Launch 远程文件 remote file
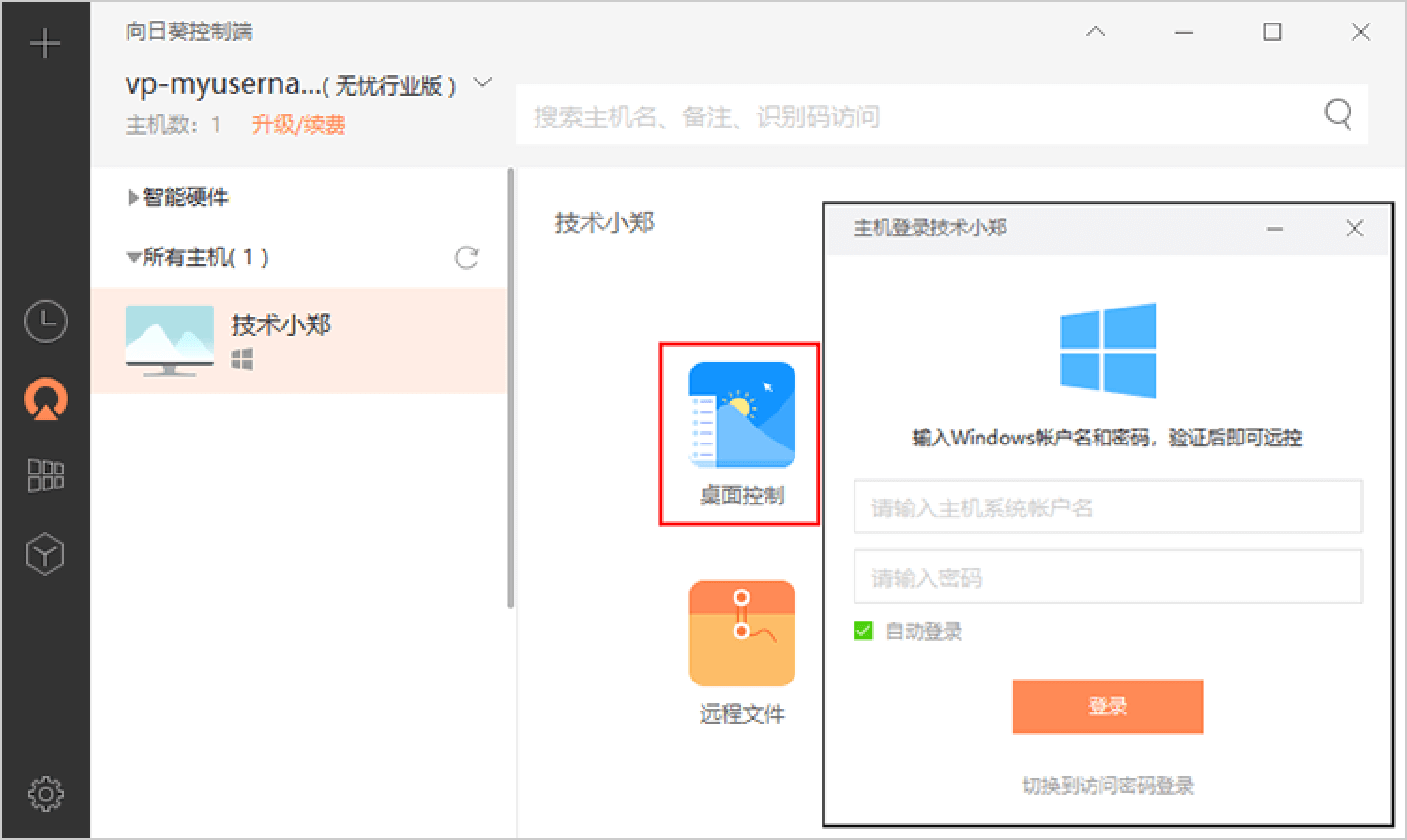The image size is (1407, 840). coord(741,652)
